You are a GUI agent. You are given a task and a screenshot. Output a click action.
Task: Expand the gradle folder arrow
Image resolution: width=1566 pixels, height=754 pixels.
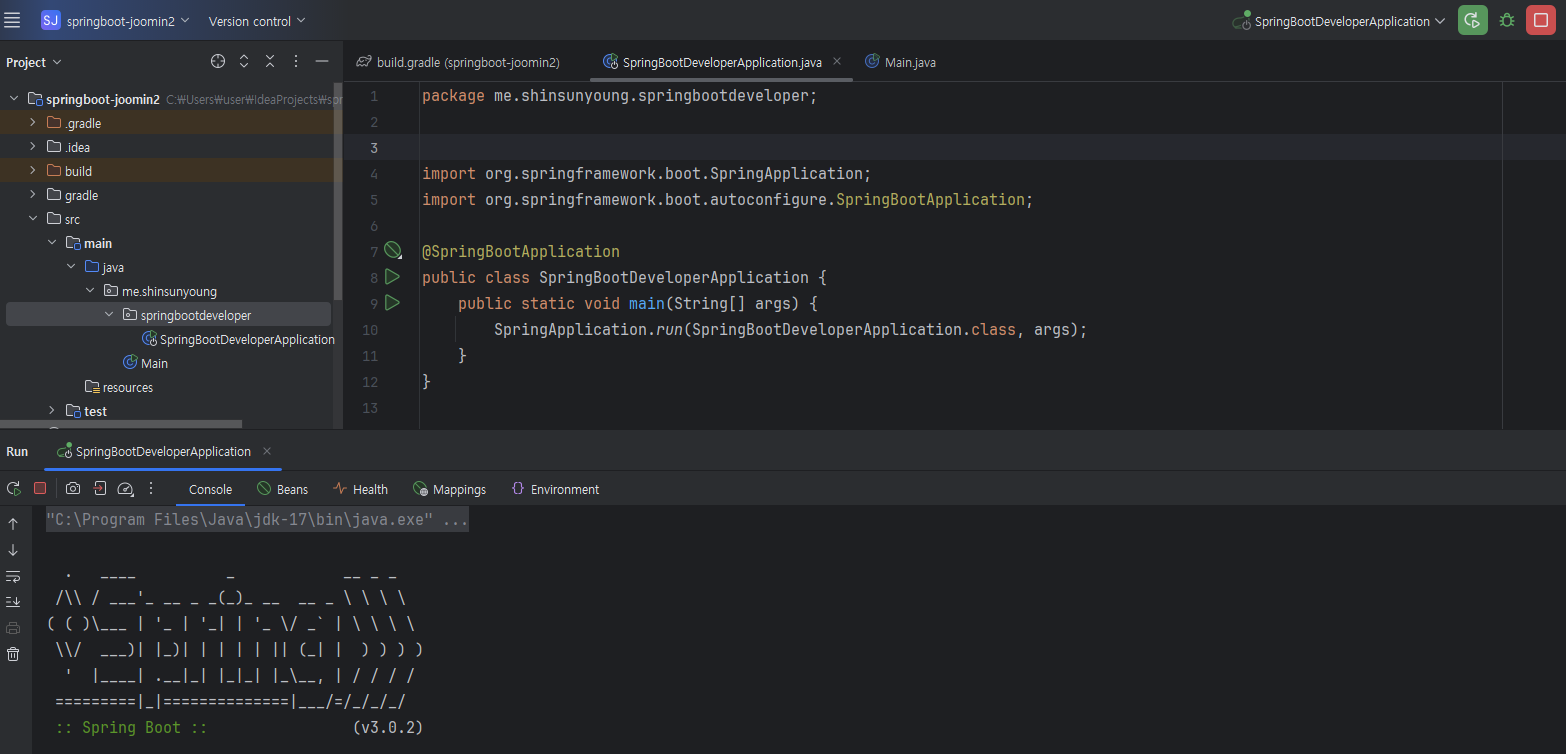pyautogui.click(x=33, y=195)
